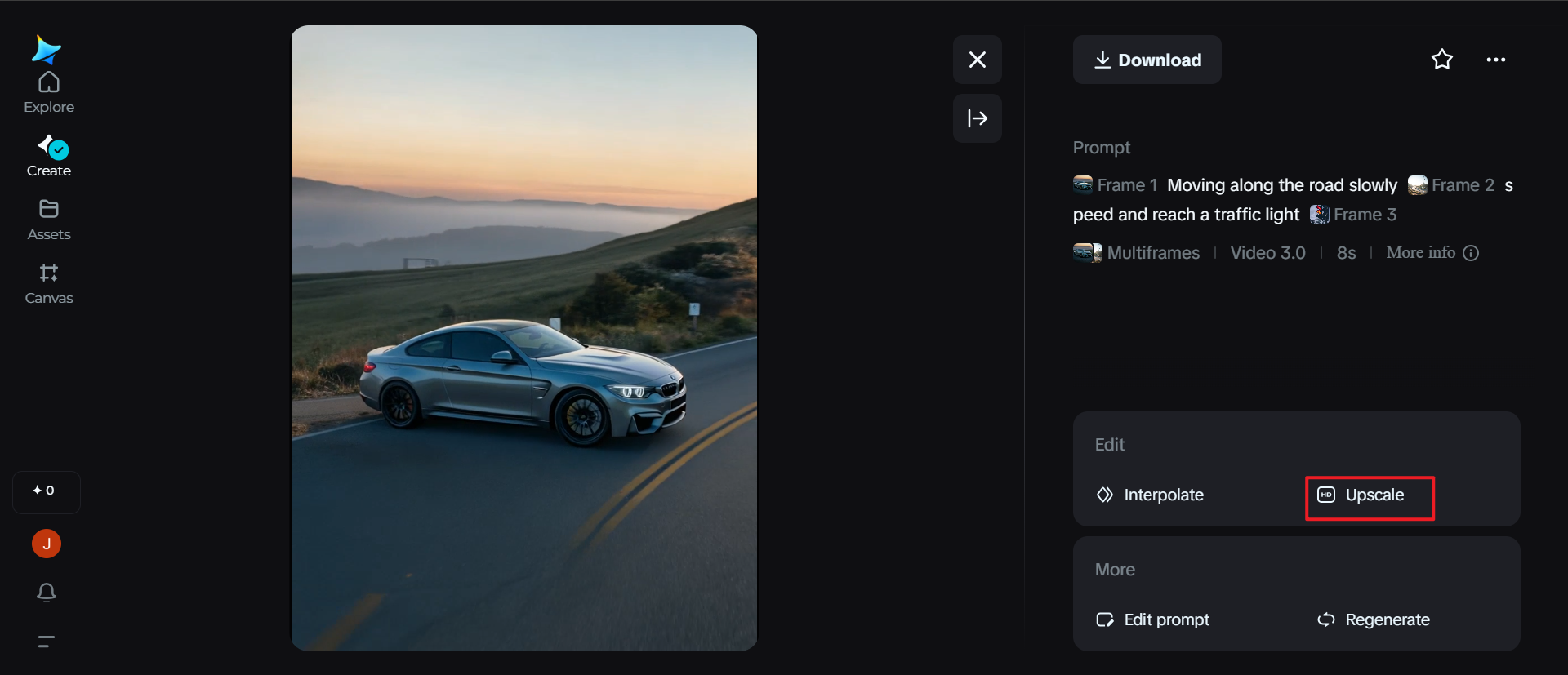Click the Frame 2 thumbnail in the prompt
This screenshot has width=1568, height=675.
[x=1418, y=185]
